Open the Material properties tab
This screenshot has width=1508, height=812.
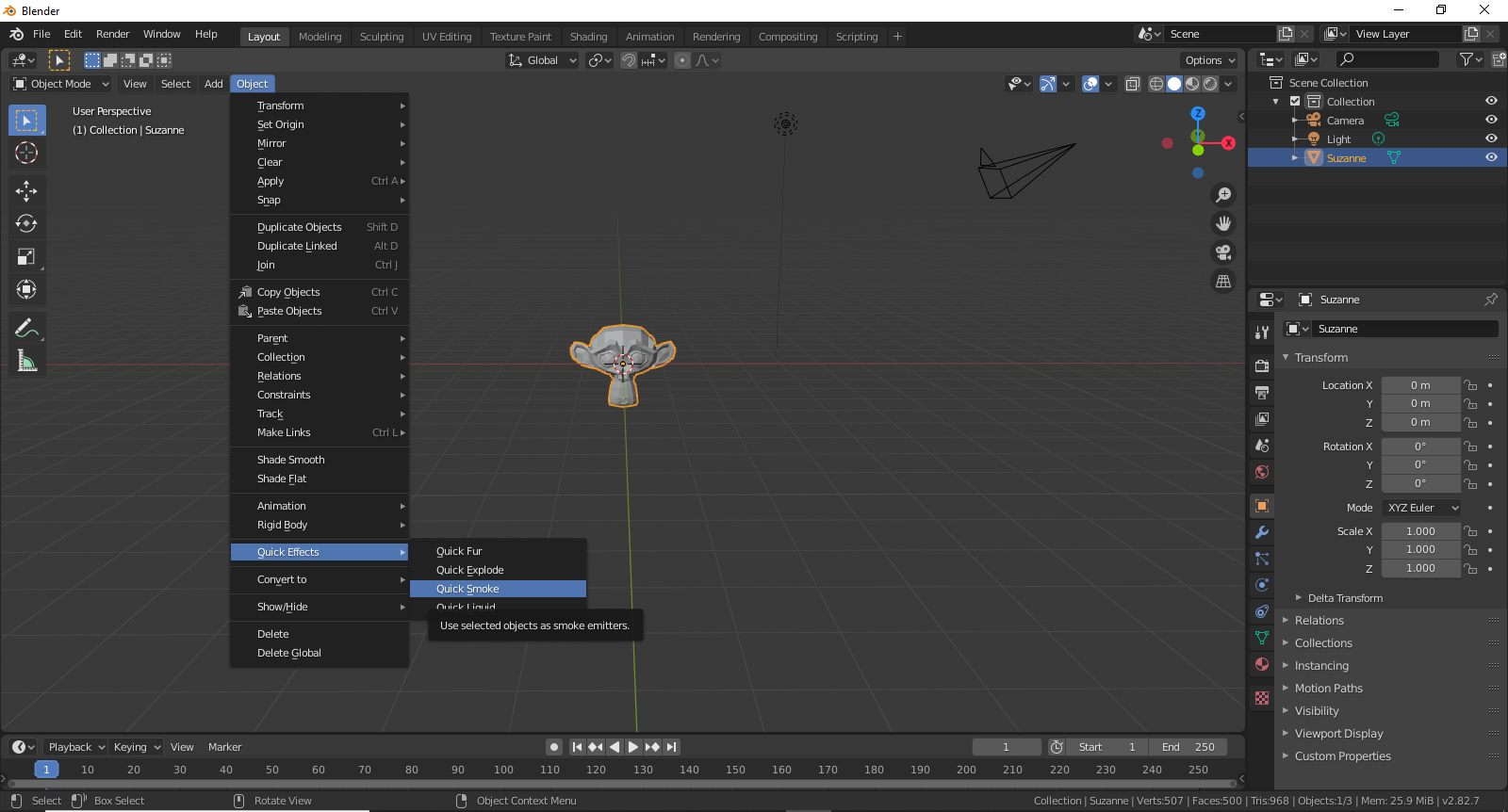click(1262, 664)
